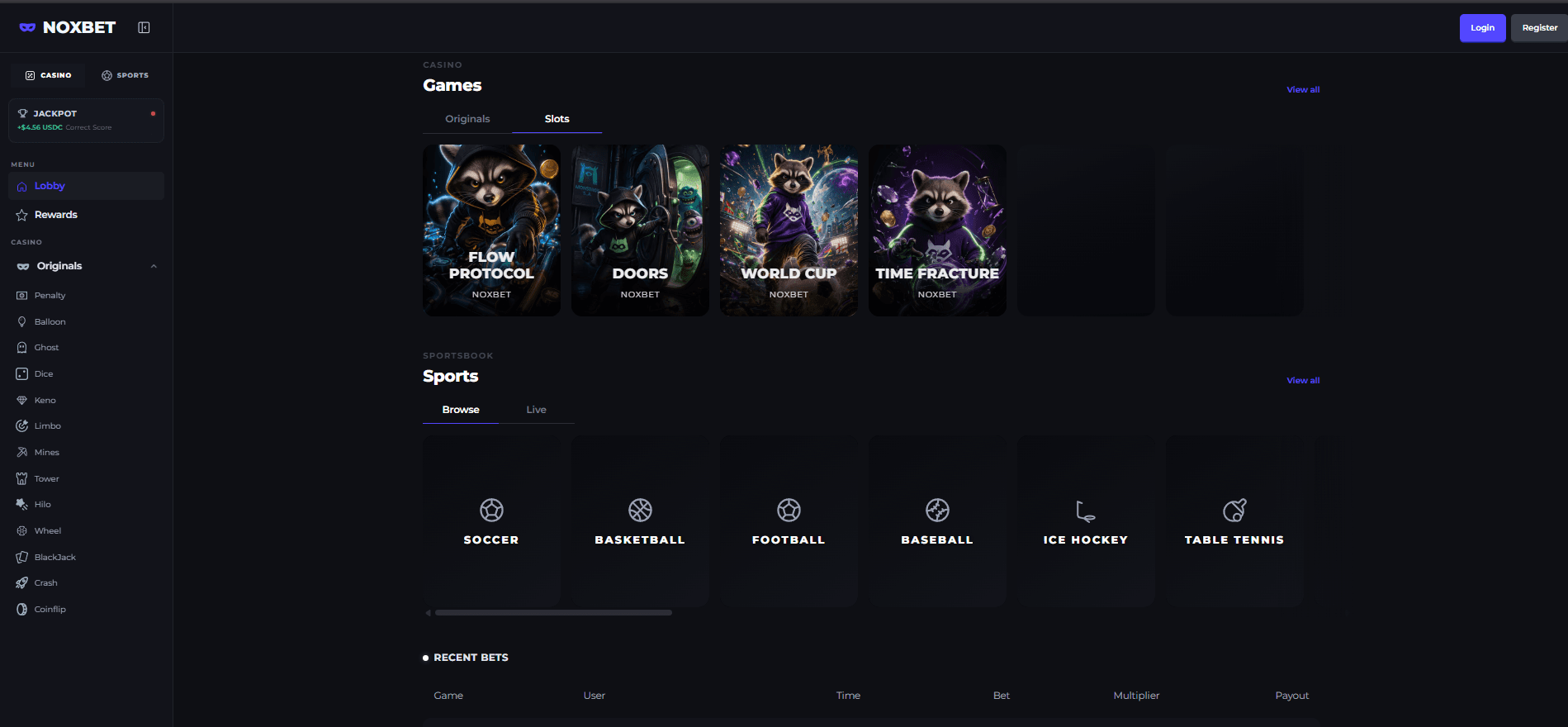Image resolution: width=1568 pixels, height=727 pixels.
Task: Click the scrollbar left arrow under sports
Action: click(428, 613)
